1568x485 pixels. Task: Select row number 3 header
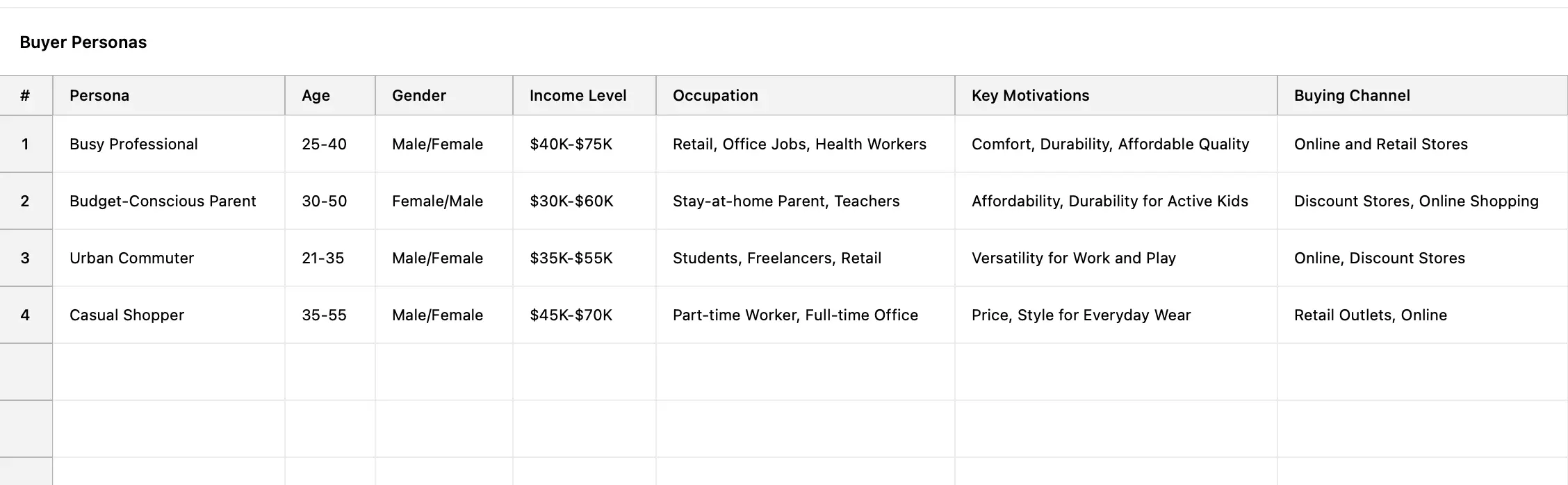tap(25, 258)
